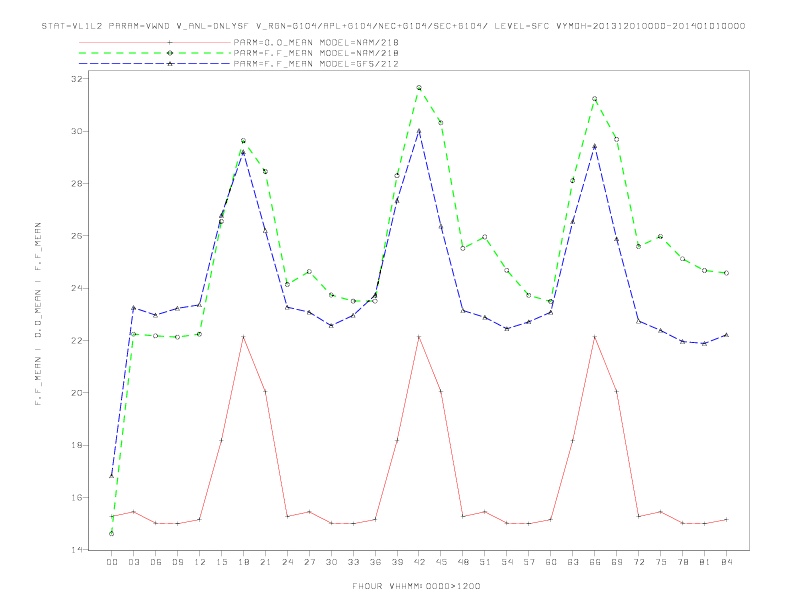This screenshot has height=612, width=792.
Task: Click x-axis tick label 57
Action: click(529, 562)
